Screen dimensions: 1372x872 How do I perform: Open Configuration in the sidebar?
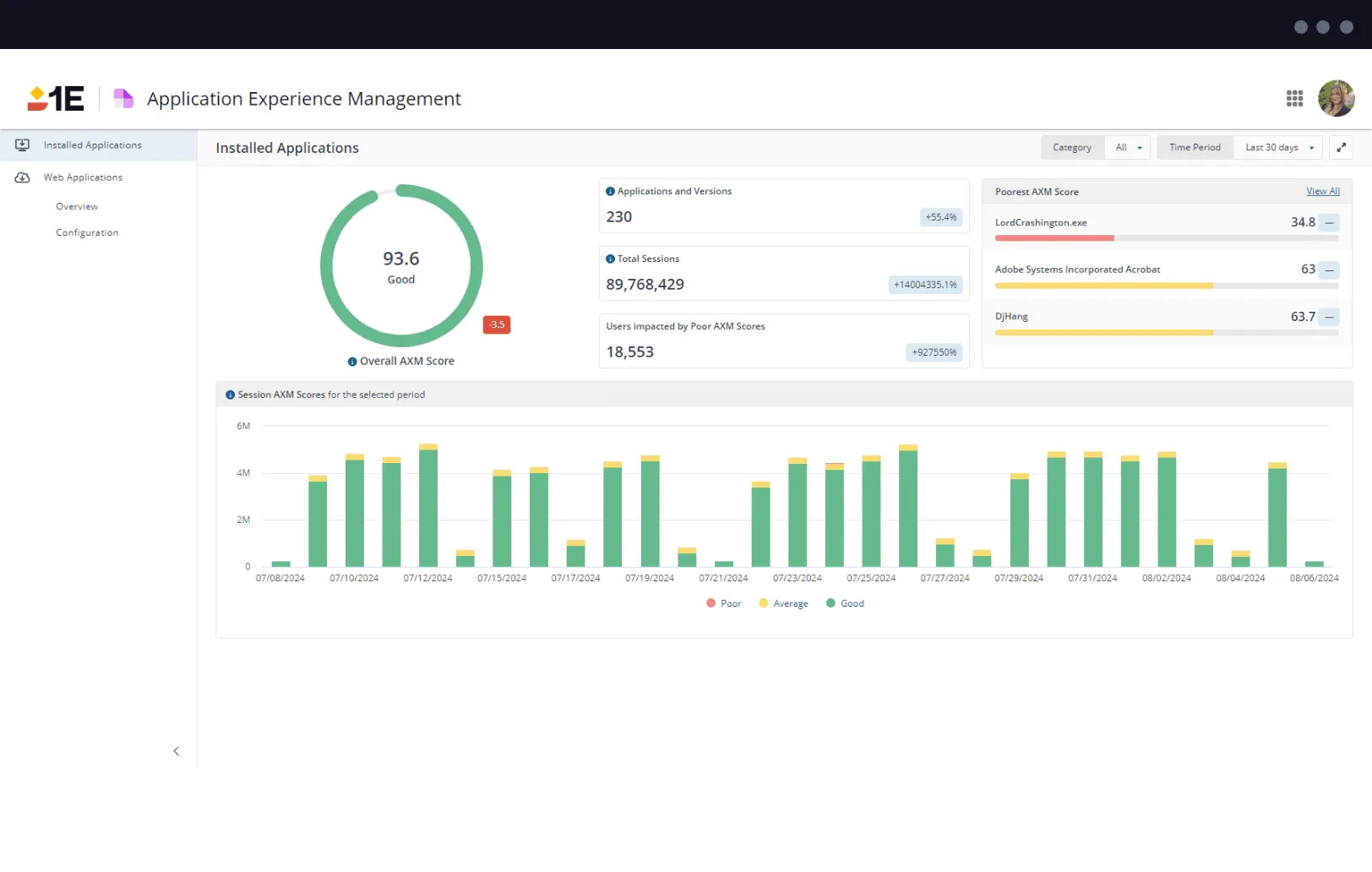point(87,233)
